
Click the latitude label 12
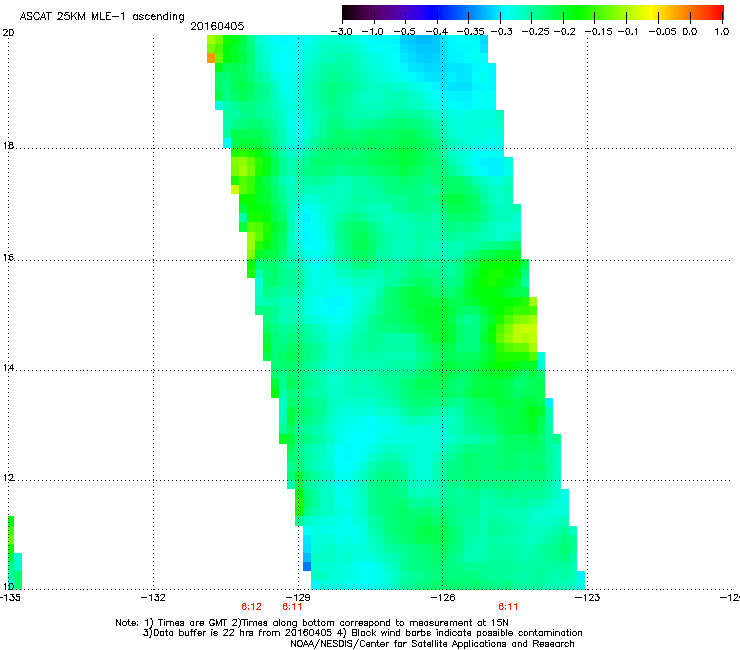[8, 478]
